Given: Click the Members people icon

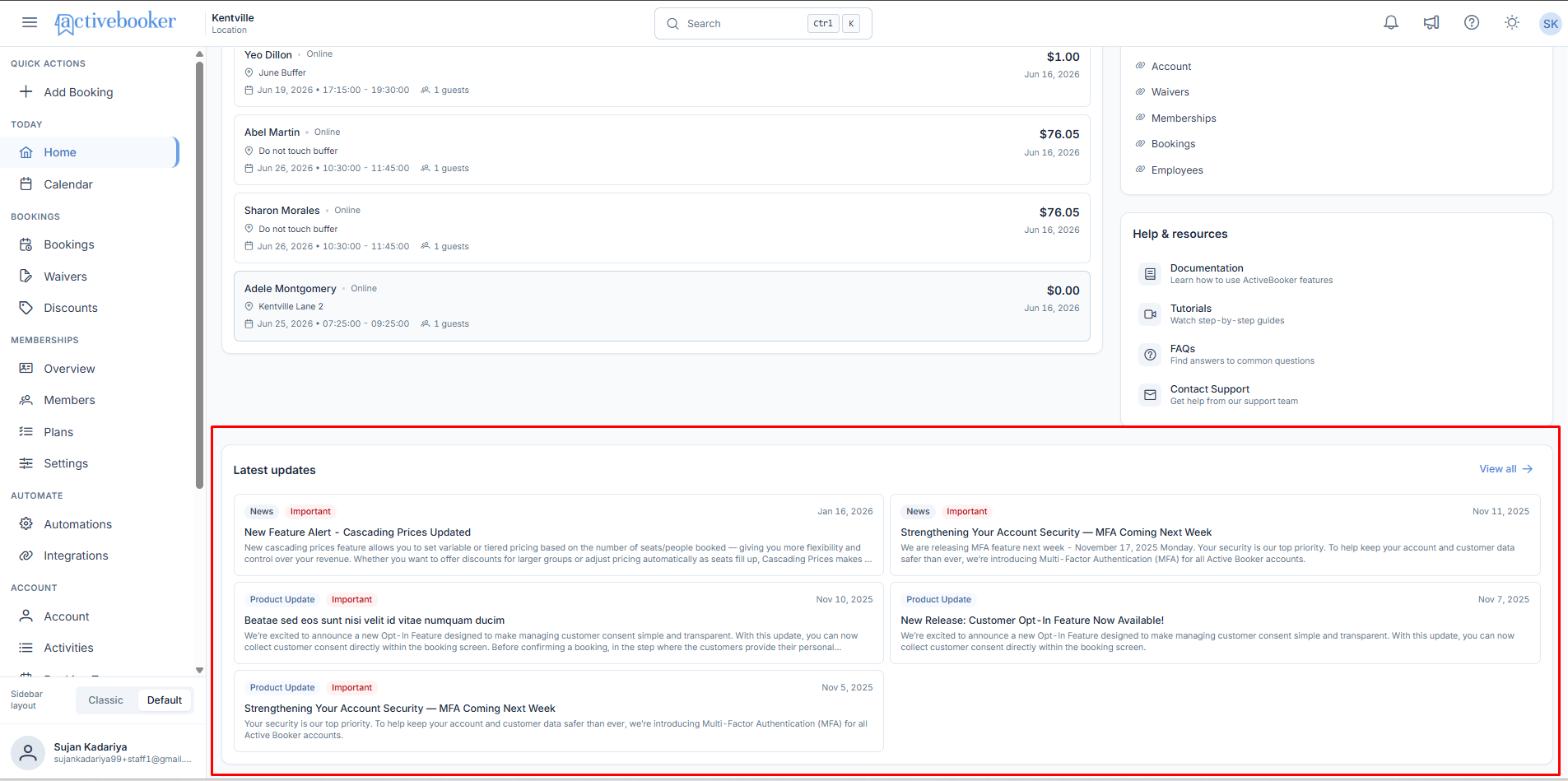Looking at the screenshot, I should pos(26,400).
